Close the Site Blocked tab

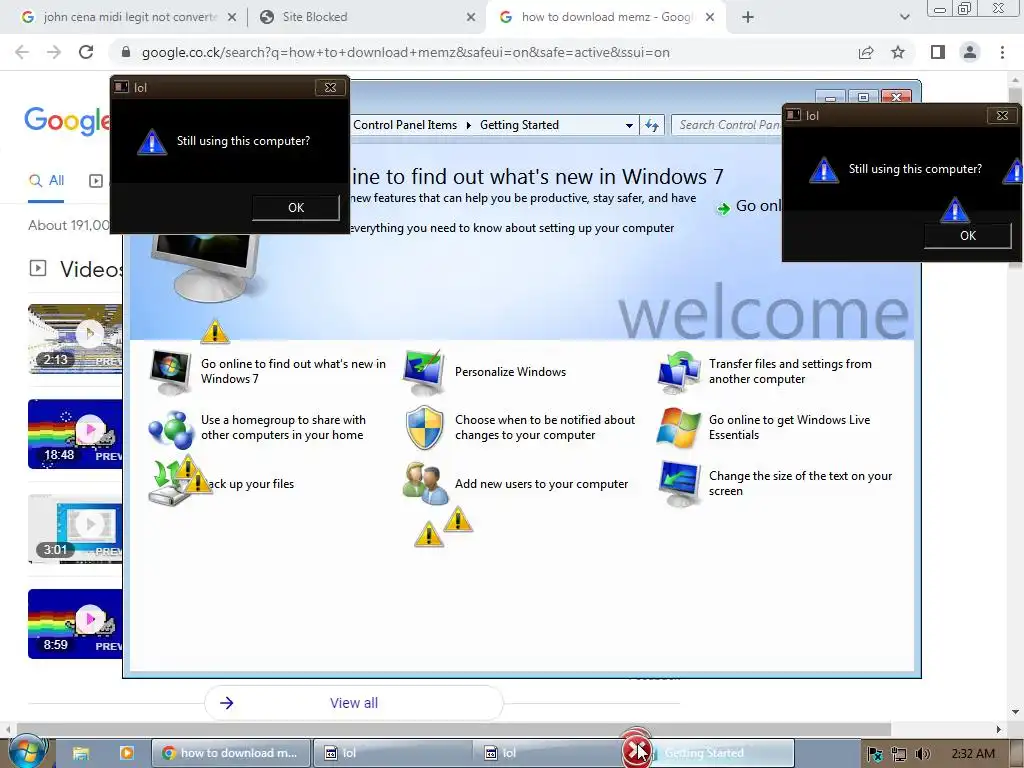(471, 17)
